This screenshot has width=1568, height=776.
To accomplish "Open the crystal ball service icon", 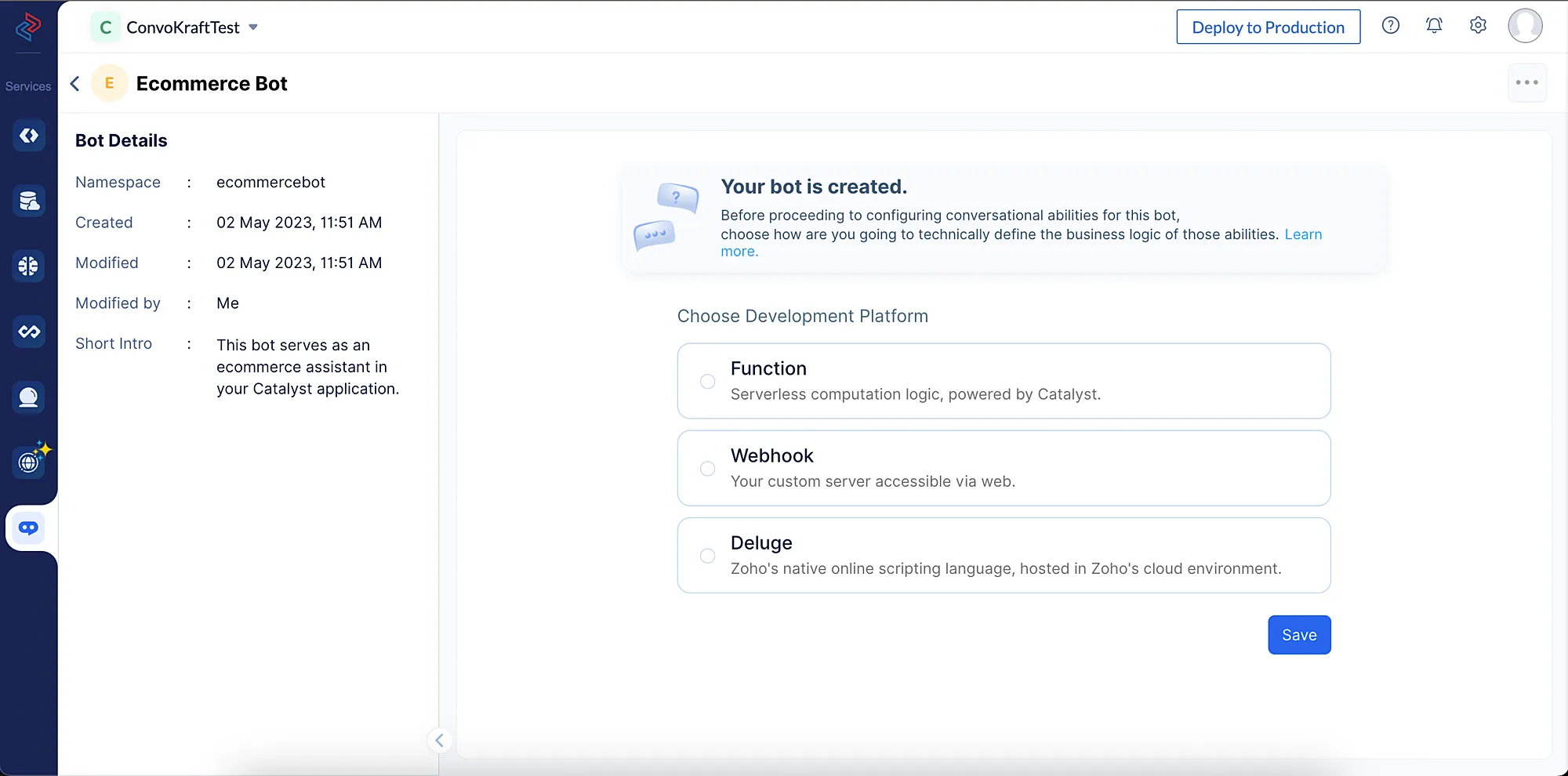I will [29, 397].
